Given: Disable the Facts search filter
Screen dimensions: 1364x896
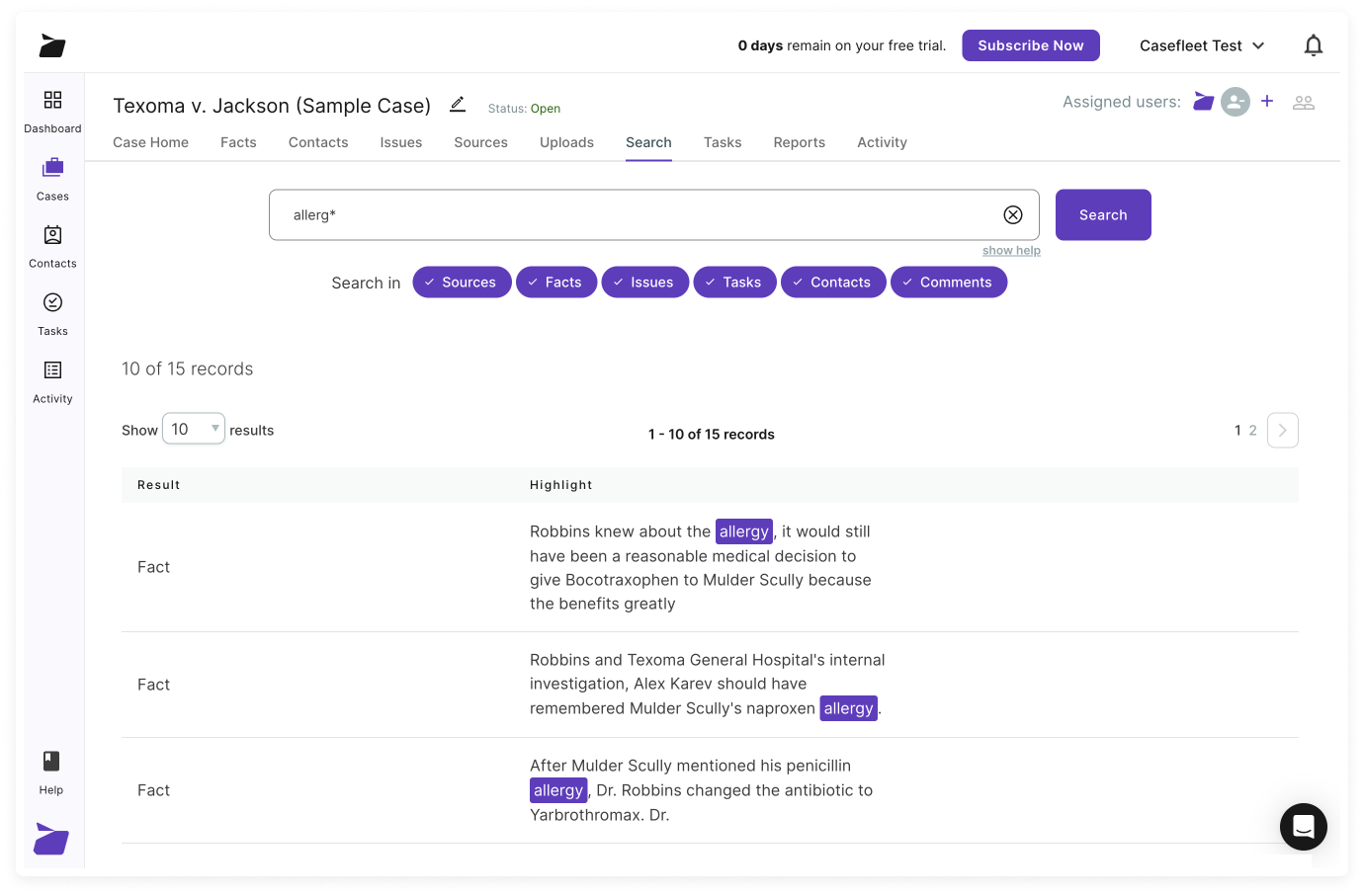Looking at the screenshot, I should tap(556, 283).
